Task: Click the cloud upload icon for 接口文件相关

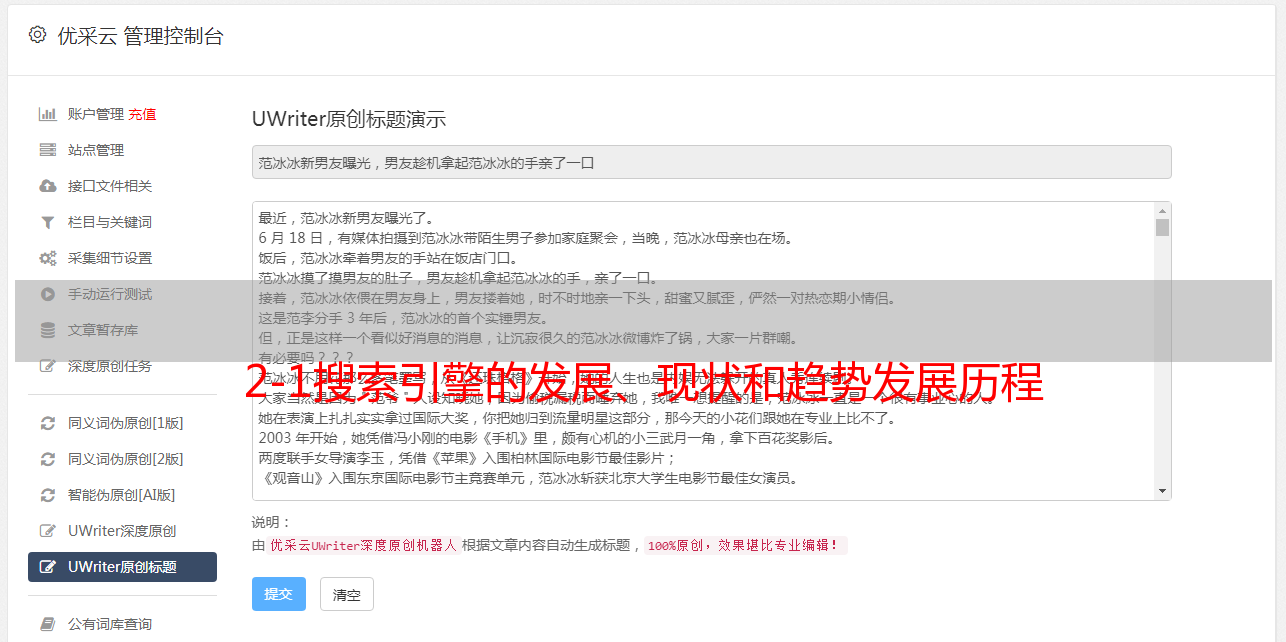Action: (x=47, y=186)
